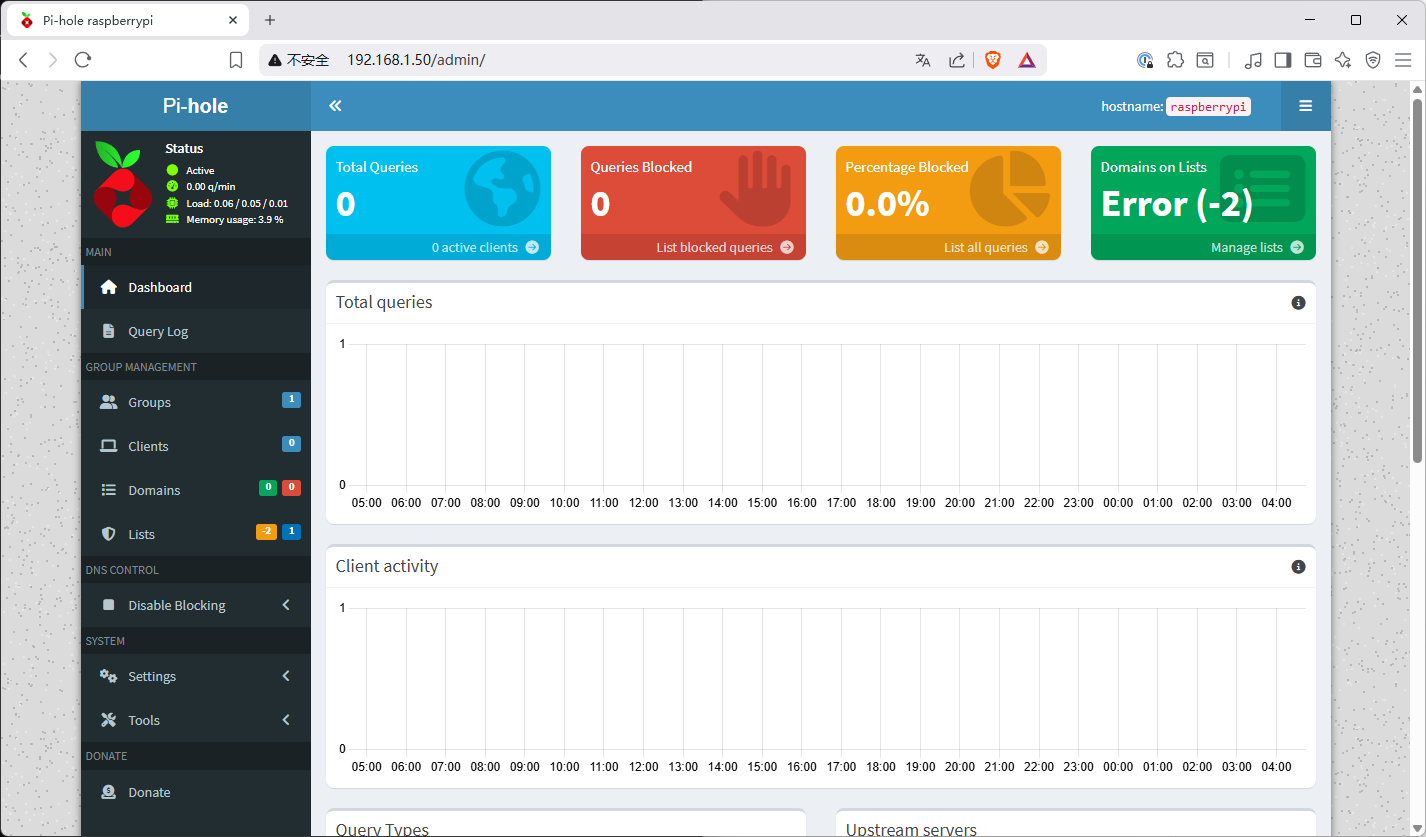Click the Dashboard home icon

click(109, 287)
